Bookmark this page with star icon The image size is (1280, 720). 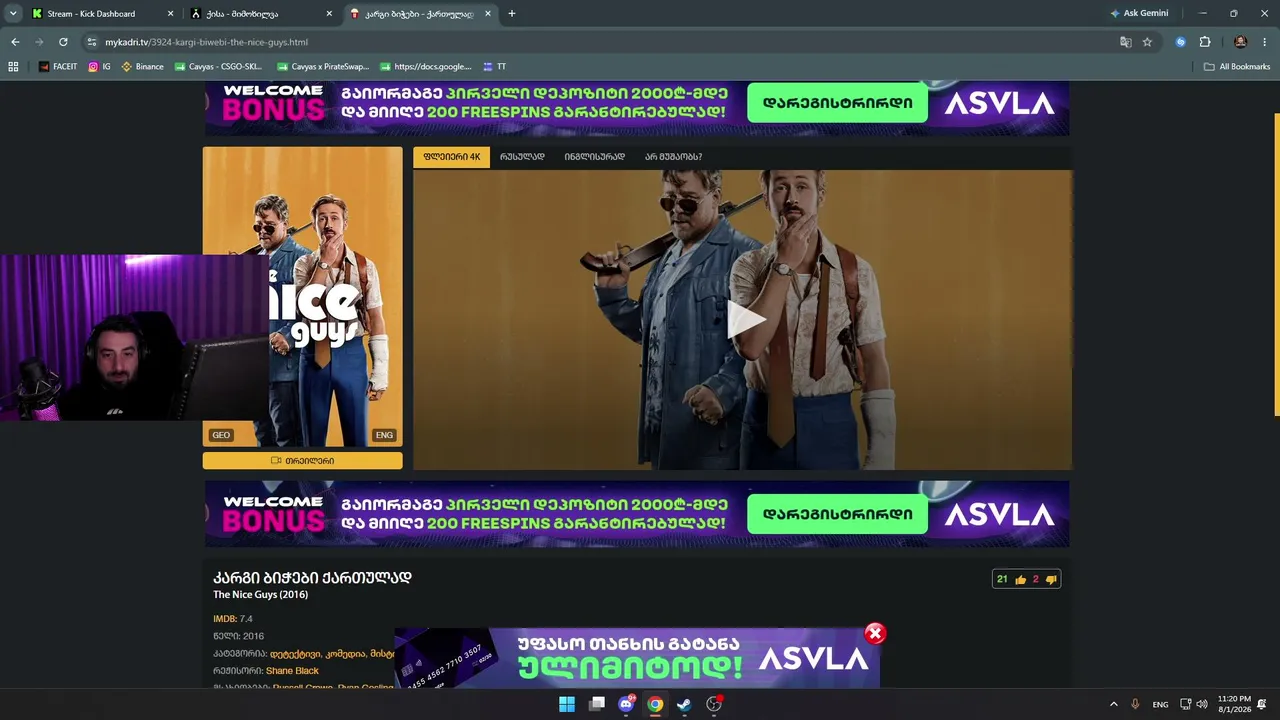click(x=1147, y=42)
